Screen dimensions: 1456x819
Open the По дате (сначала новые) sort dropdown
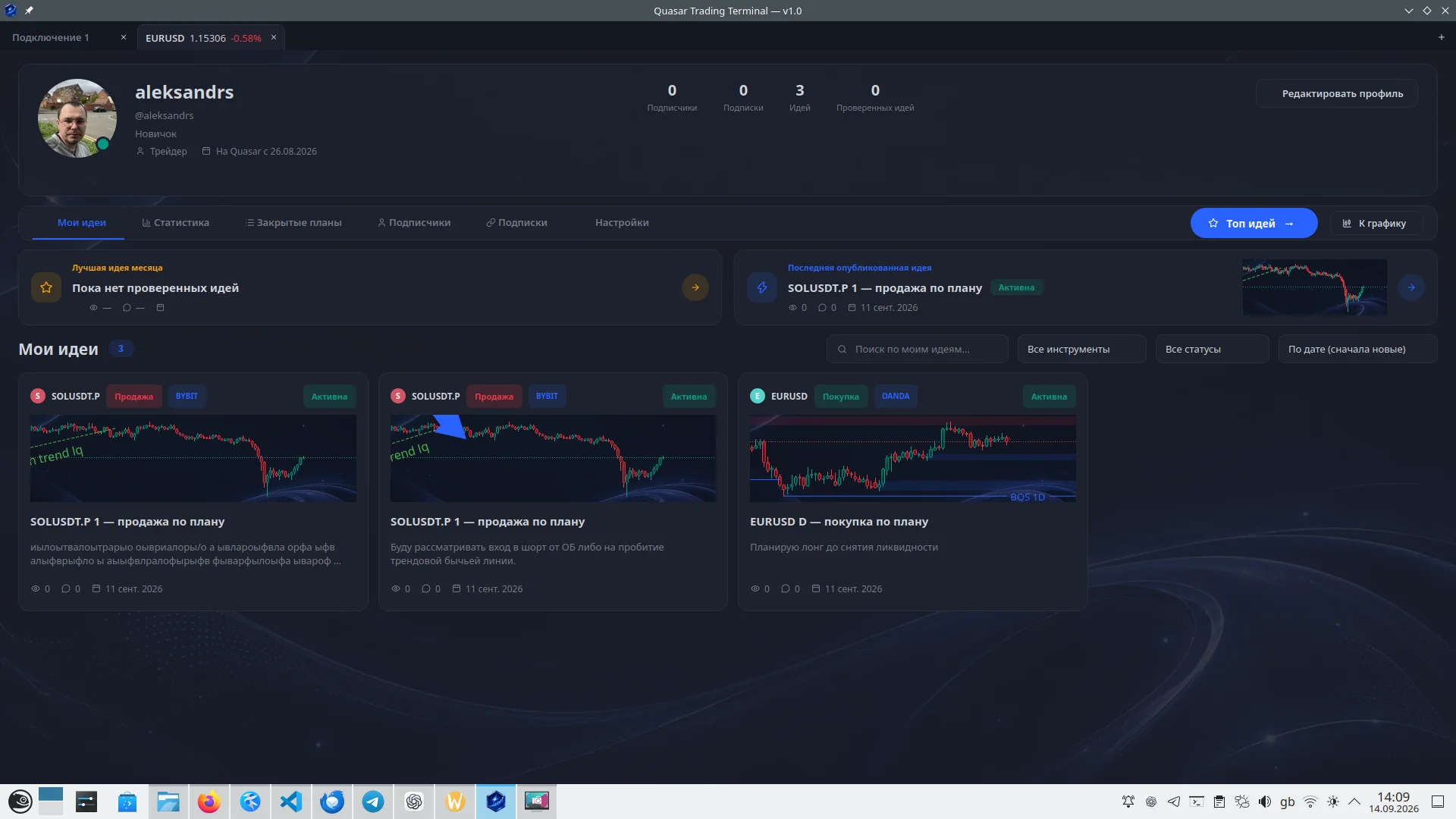click(1357, 350)
